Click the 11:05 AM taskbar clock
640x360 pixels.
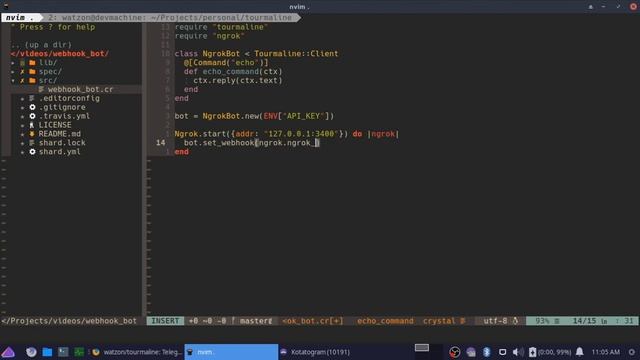pos(605,352)
